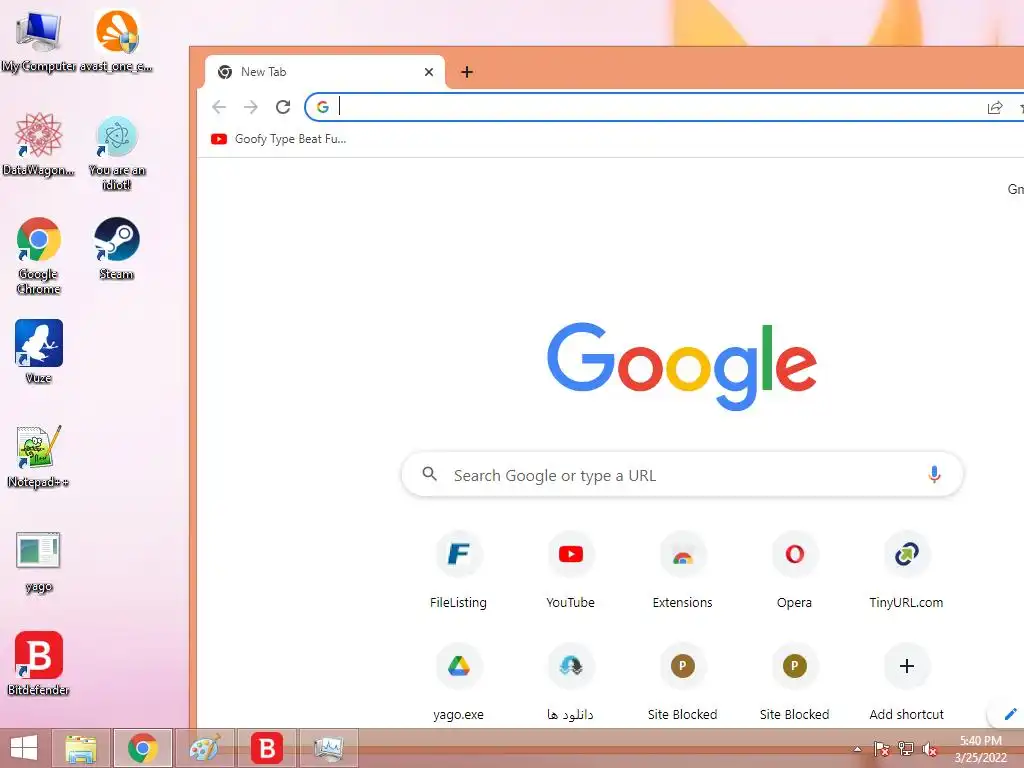Open Goofy Type Beat bookmark
The image size is (1024, 768).
click(278, 139)
